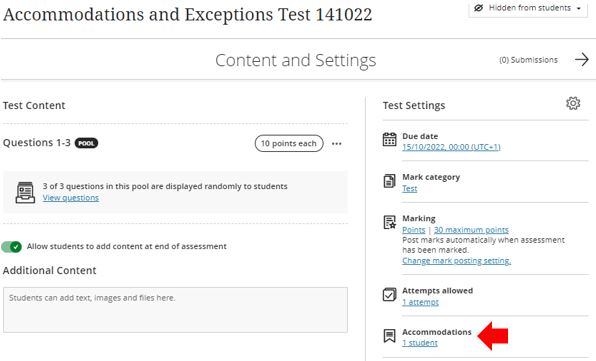The image size is (596, 361).
Task: Click the Mark category document icon
Action: pos(389,181)
